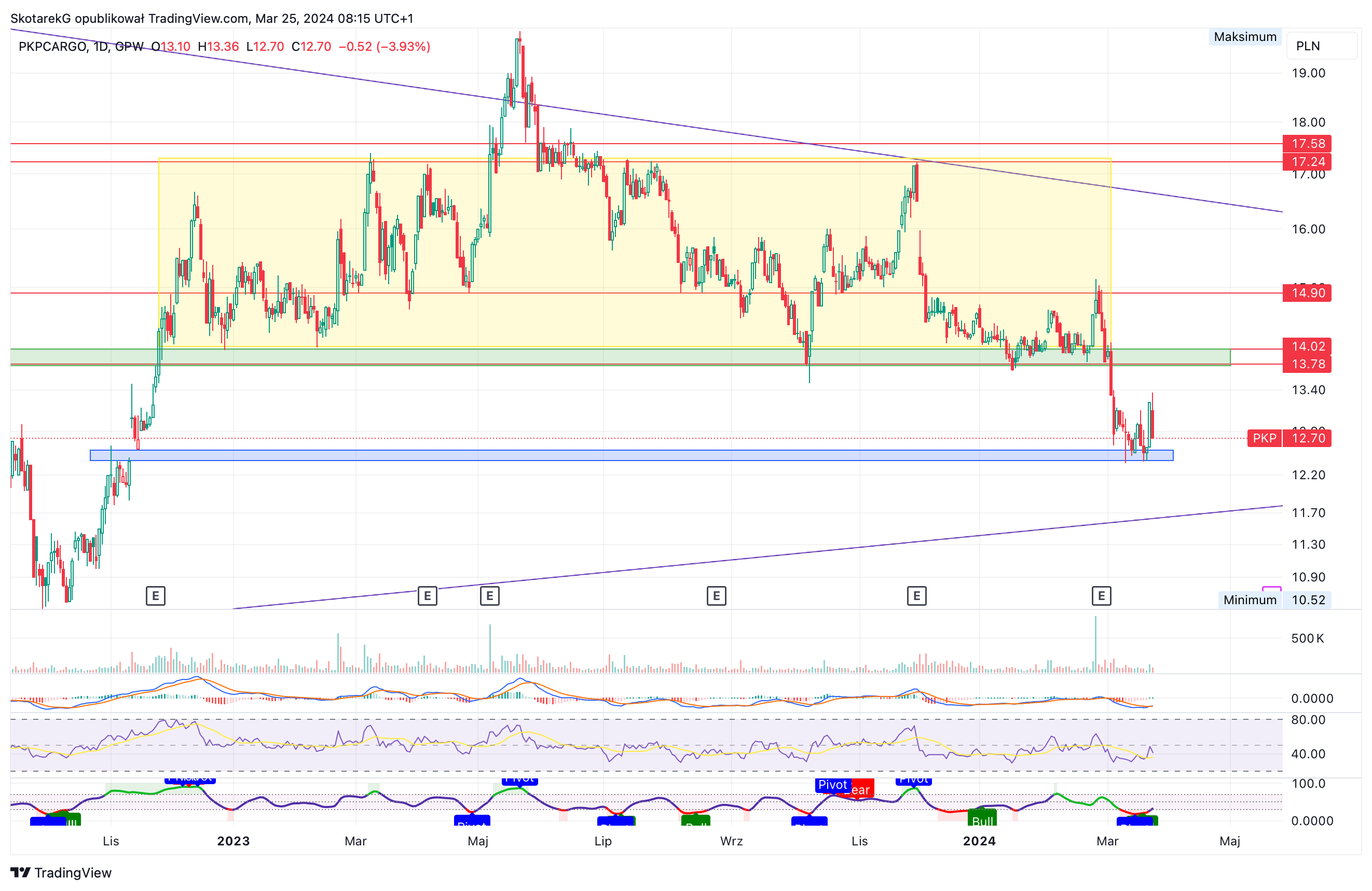This screenshot has width=1372, height=891.
Task: Click the 40.00 RSI axis label
Action: 1308,754
